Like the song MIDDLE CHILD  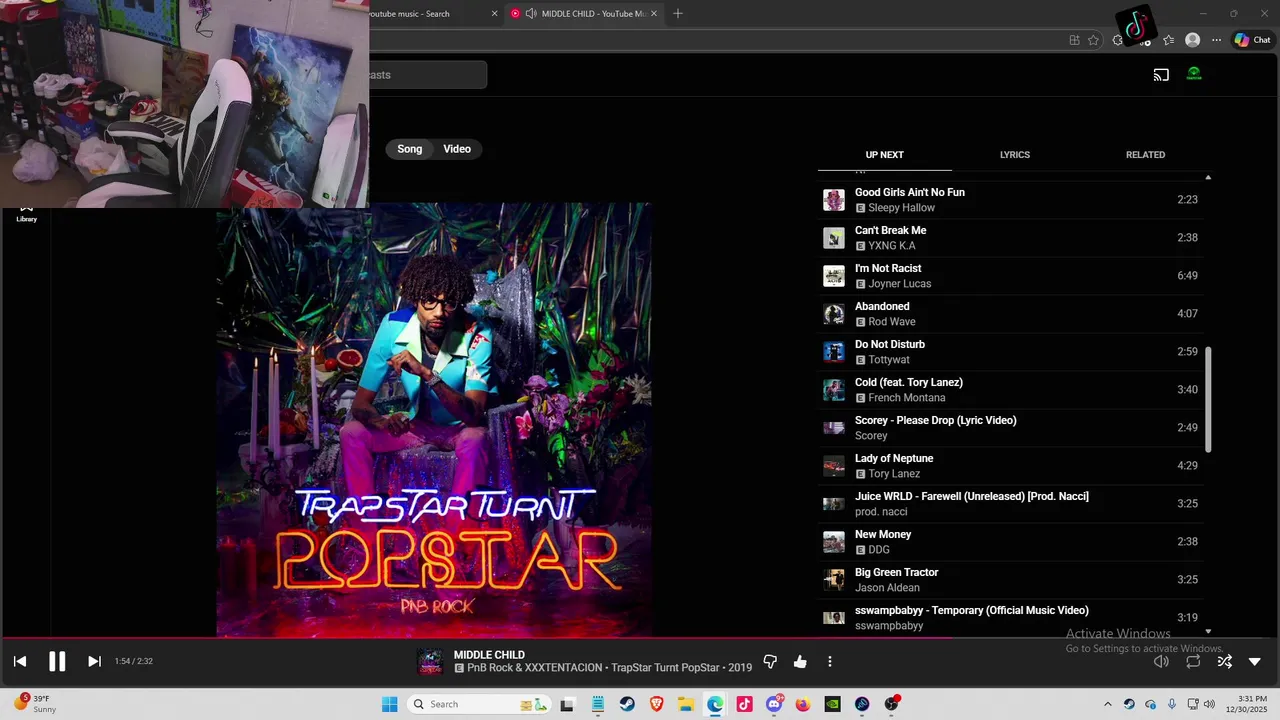(x=800, y=661)
